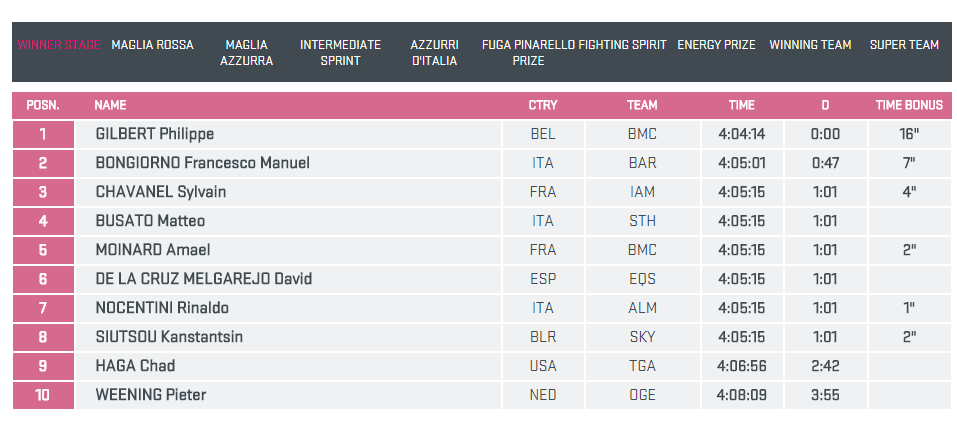Click the WEENING Pieter row name
This screenshot has width=957, height=421.
pos(150,395)
